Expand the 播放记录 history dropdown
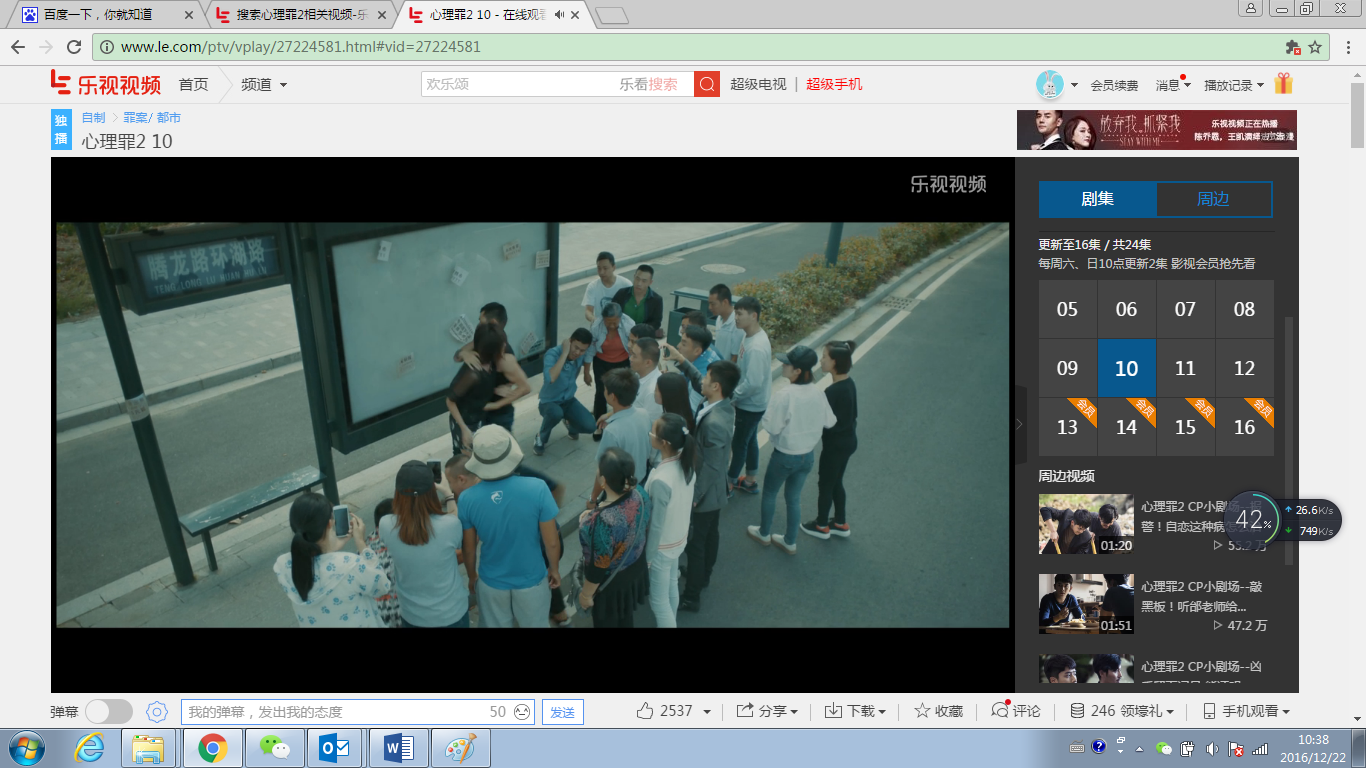 click(x=1234, y=85)
